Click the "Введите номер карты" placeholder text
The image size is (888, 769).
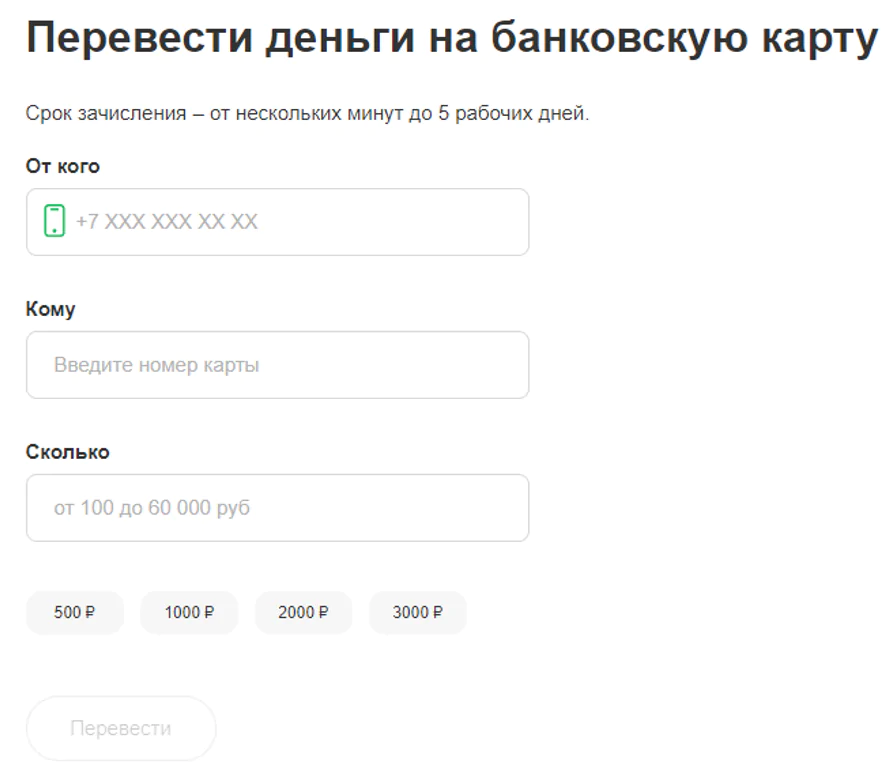tap(156, 365)
